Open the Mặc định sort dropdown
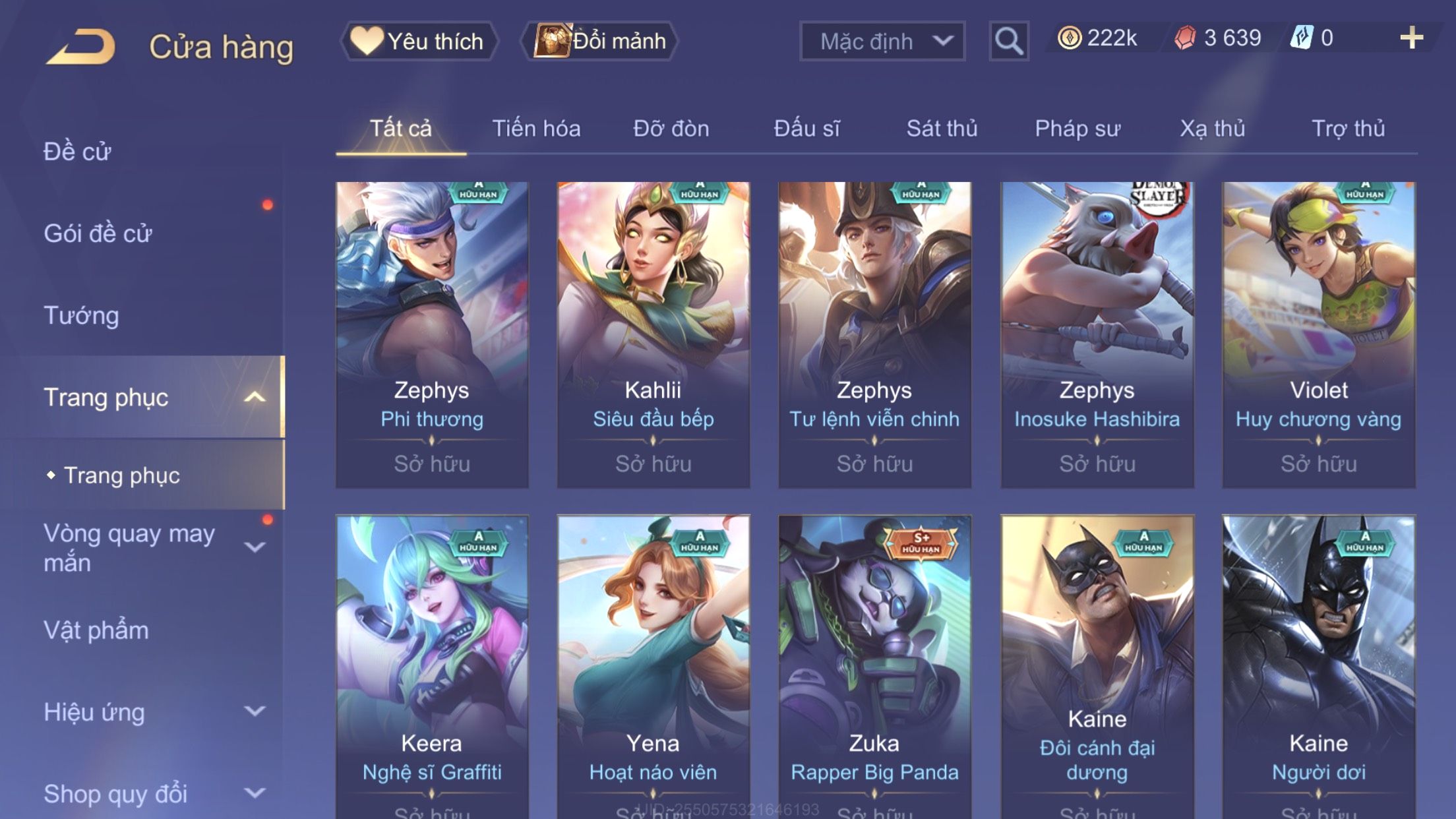1456x819 pixels. click(x=882, y=41)
